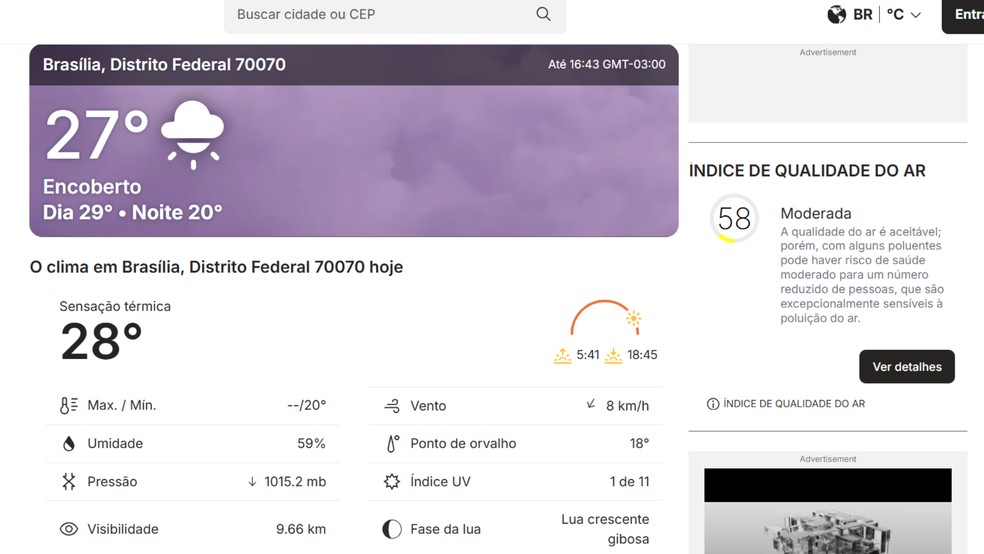Click the UV index sun icon
Screen dimensions: 984x554
tap(392, 481)
